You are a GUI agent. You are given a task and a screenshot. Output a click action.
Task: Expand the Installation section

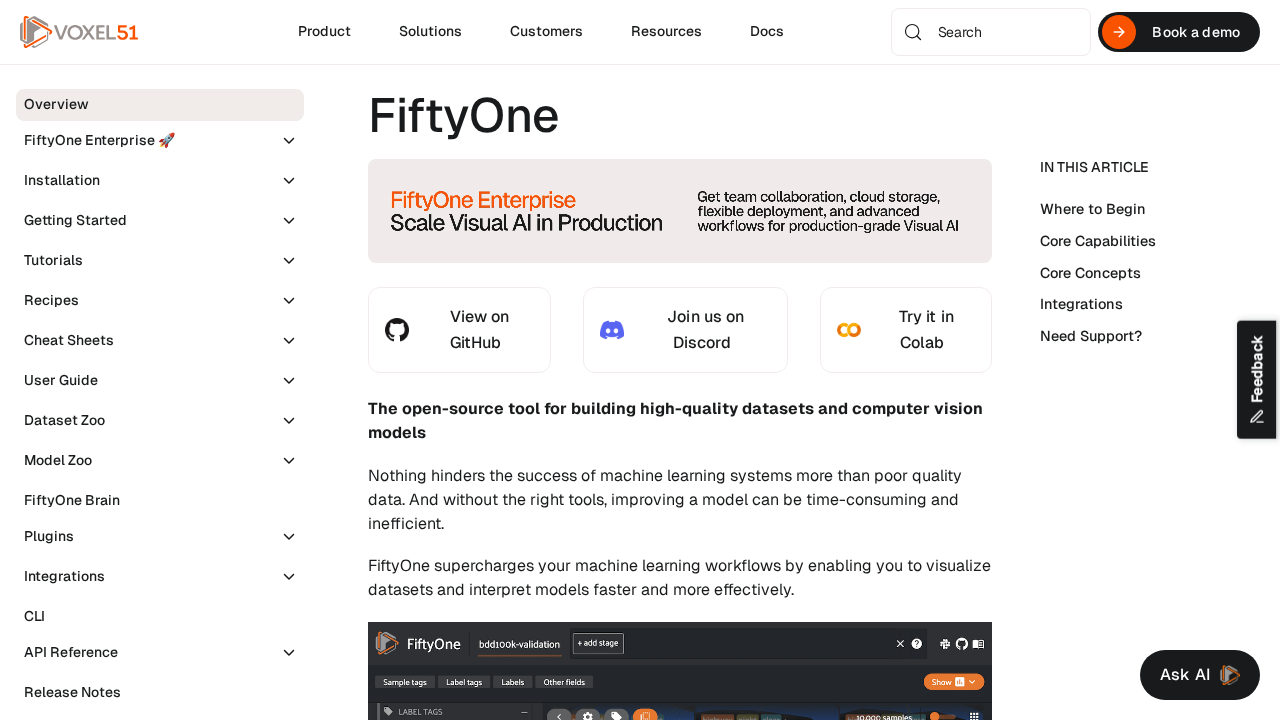click(160, 180)
